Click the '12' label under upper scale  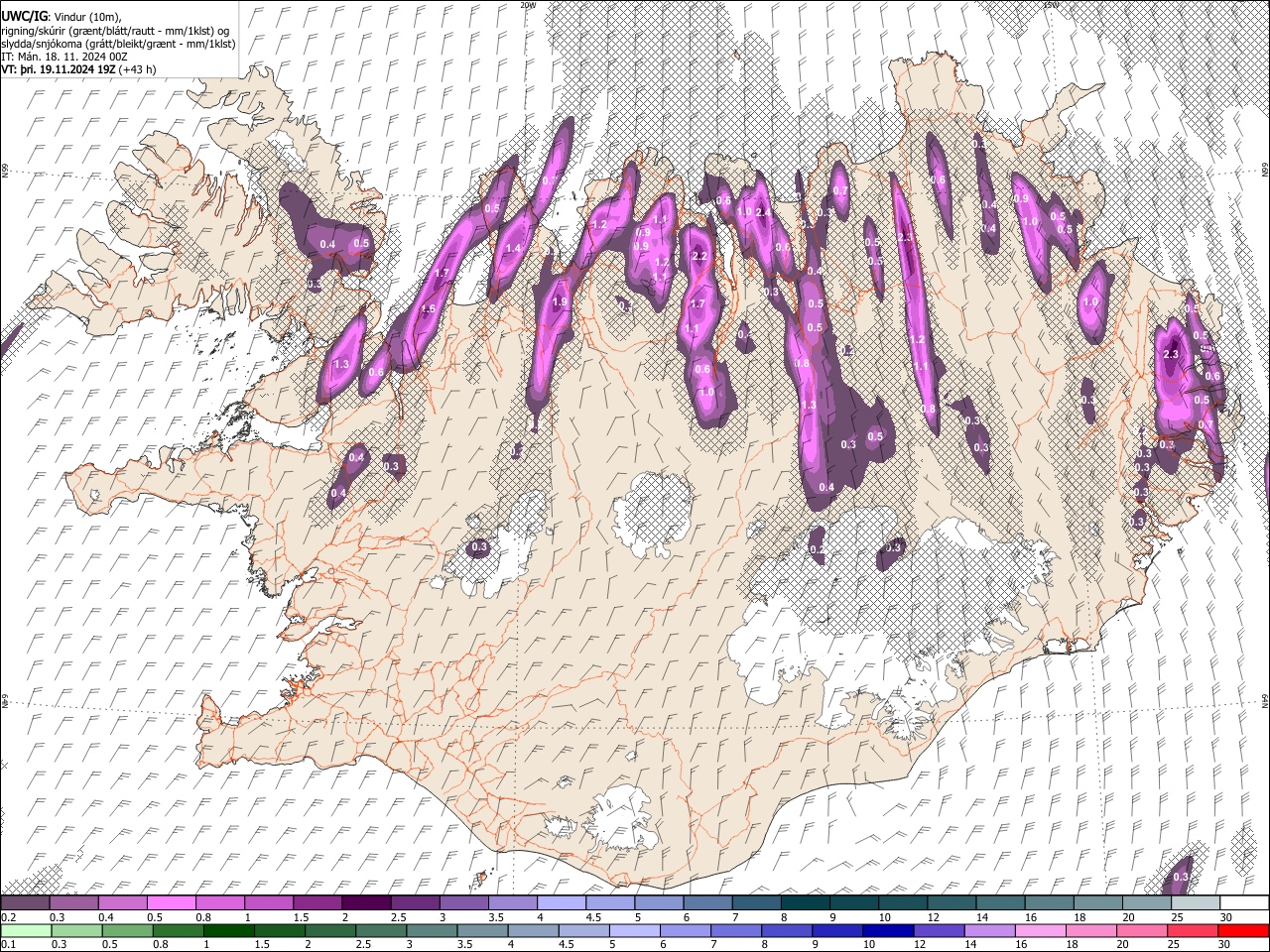(x=935, y=917)
